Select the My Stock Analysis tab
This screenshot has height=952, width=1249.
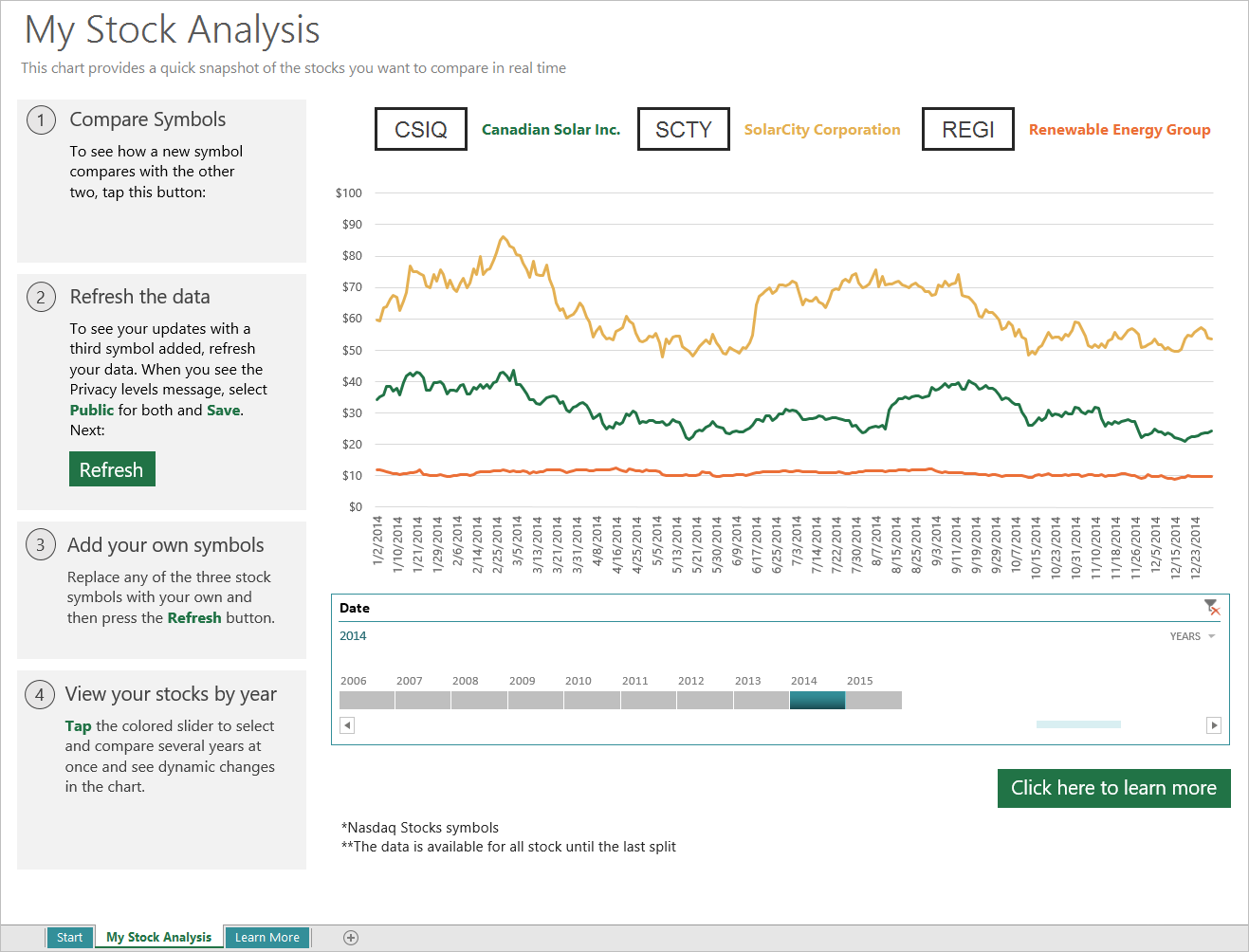(x=158, y=938)
